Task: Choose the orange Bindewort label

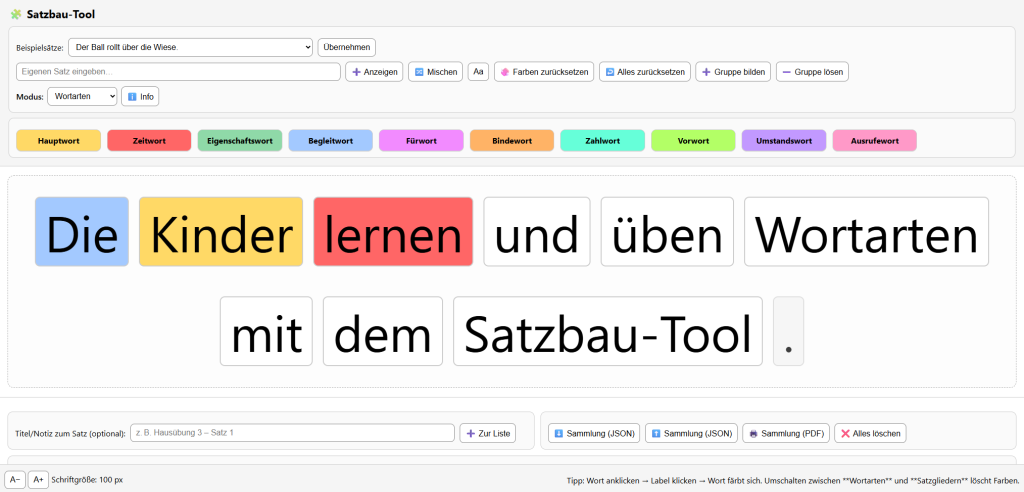Action: click(x=512, y=141)
